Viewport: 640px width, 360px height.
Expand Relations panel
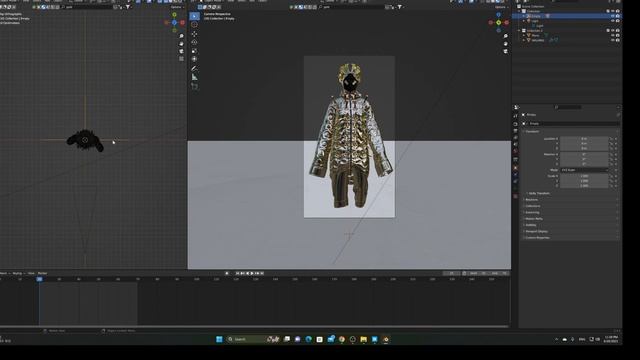[x=531, y=200]
